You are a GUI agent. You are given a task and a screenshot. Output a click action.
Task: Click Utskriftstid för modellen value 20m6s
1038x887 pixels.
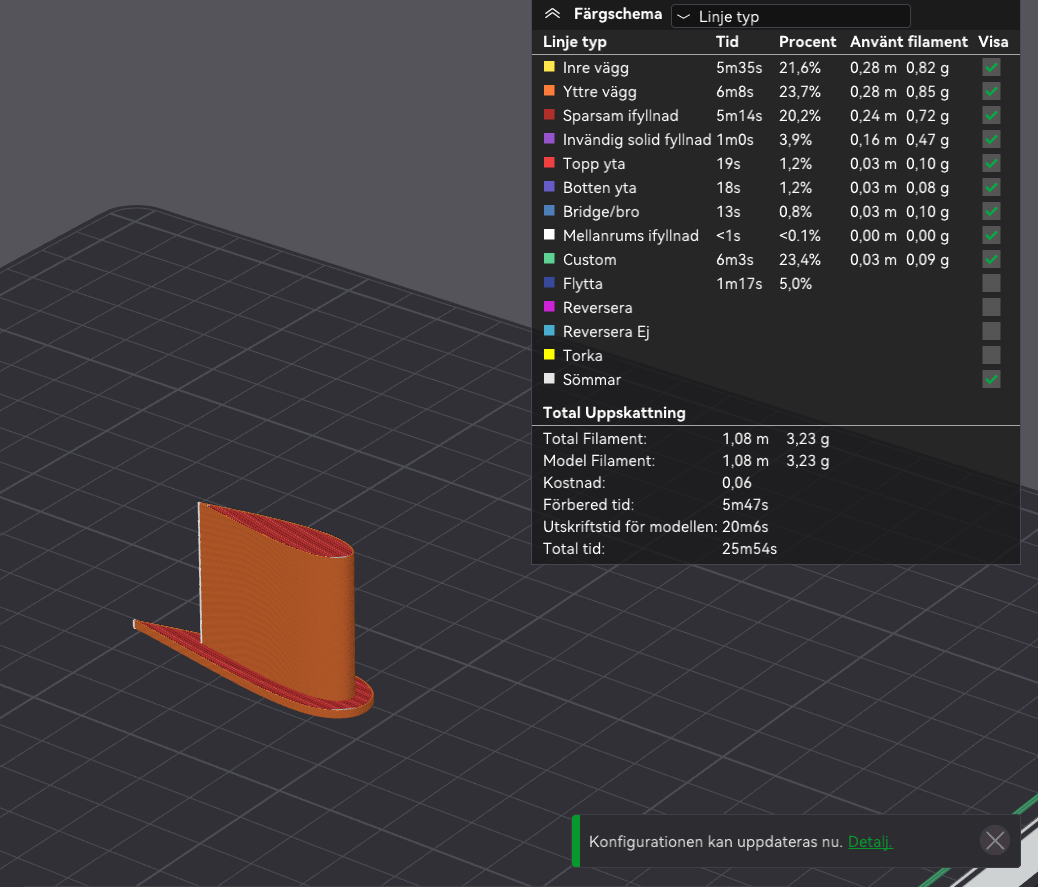[745, 527]
